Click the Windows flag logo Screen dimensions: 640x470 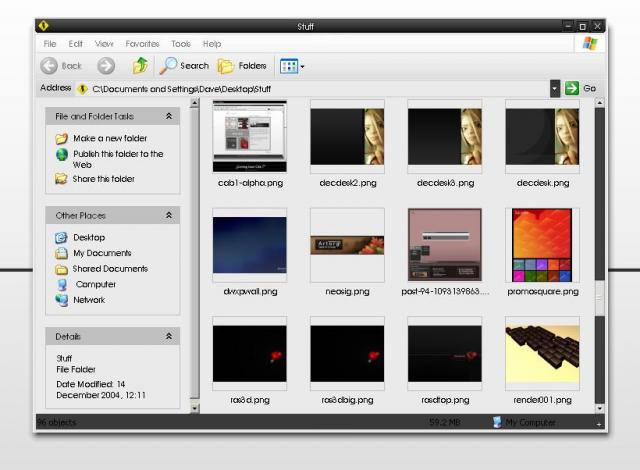[x=590, y=43]
